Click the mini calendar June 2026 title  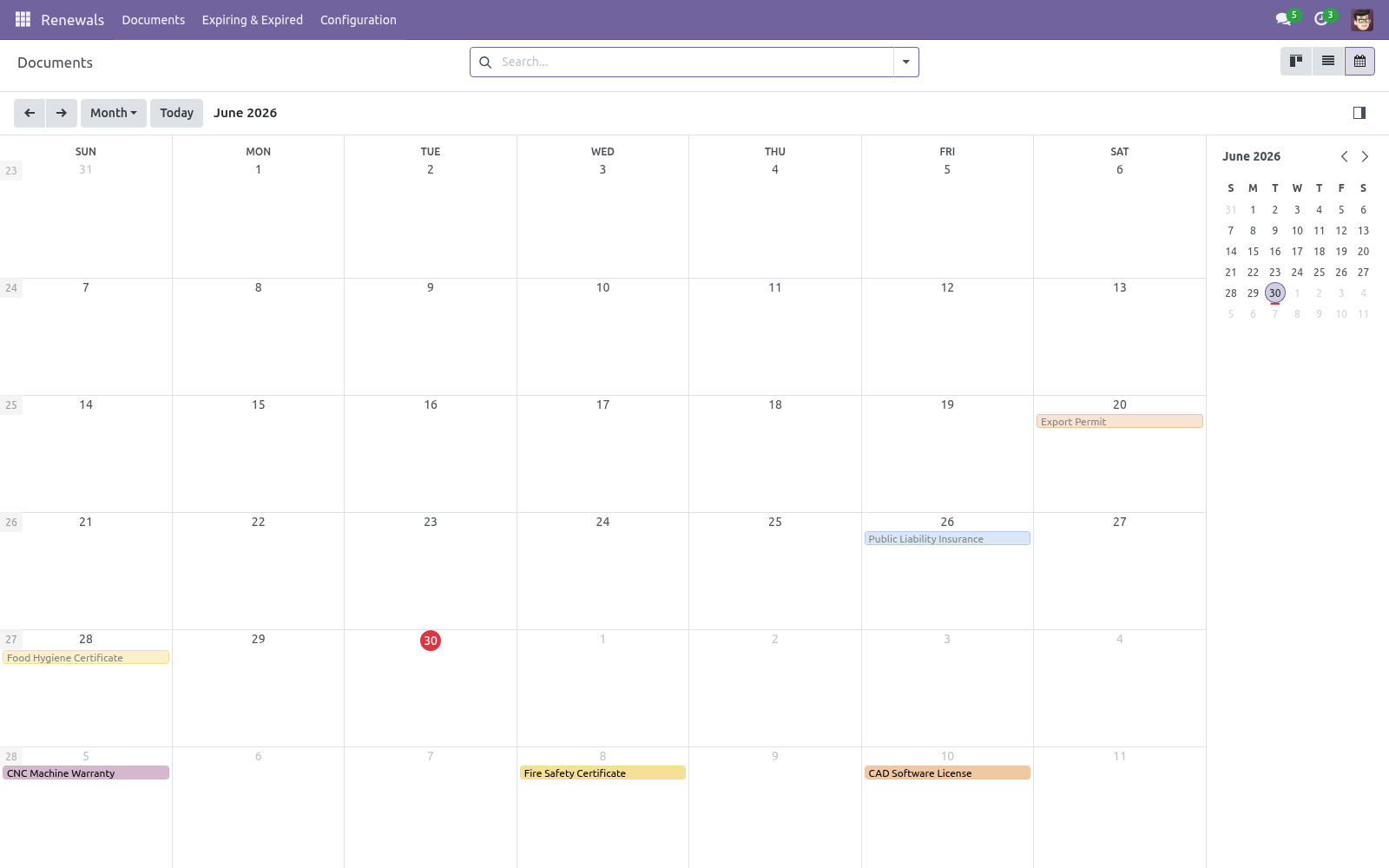click(x=1251, y=156)
